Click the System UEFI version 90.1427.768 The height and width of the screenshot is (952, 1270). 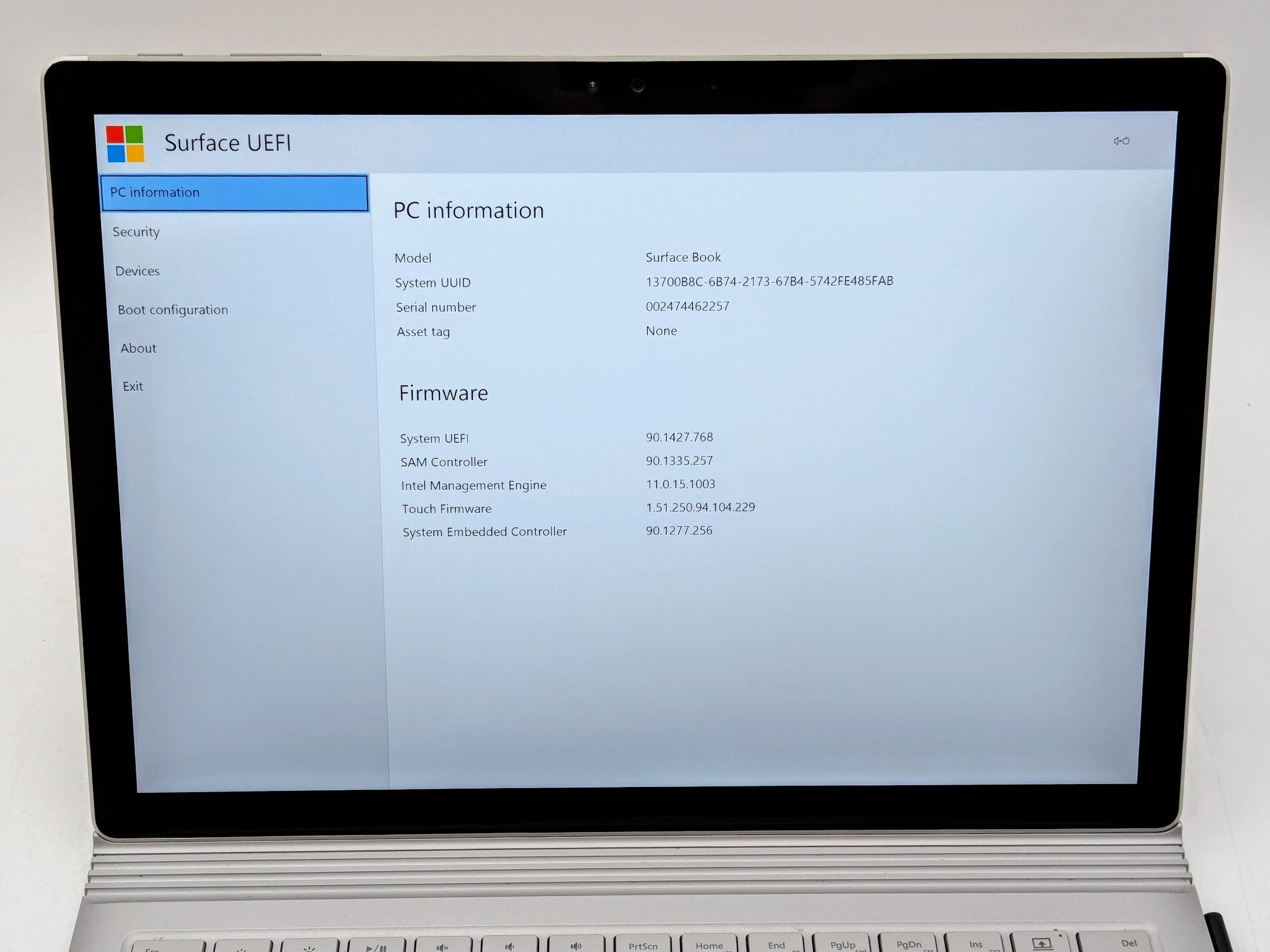pos(679,437)
